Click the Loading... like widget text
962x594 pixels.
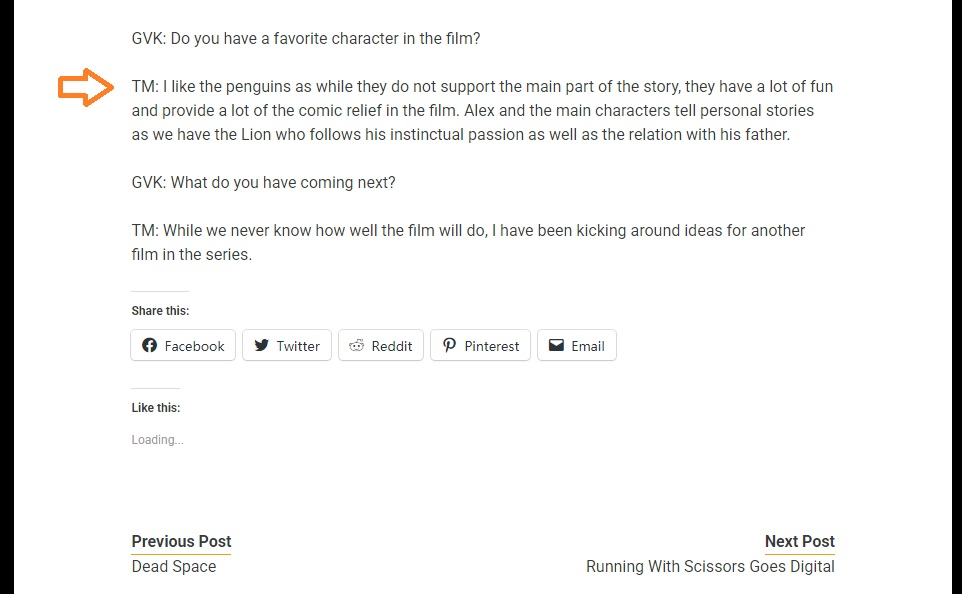157,439
